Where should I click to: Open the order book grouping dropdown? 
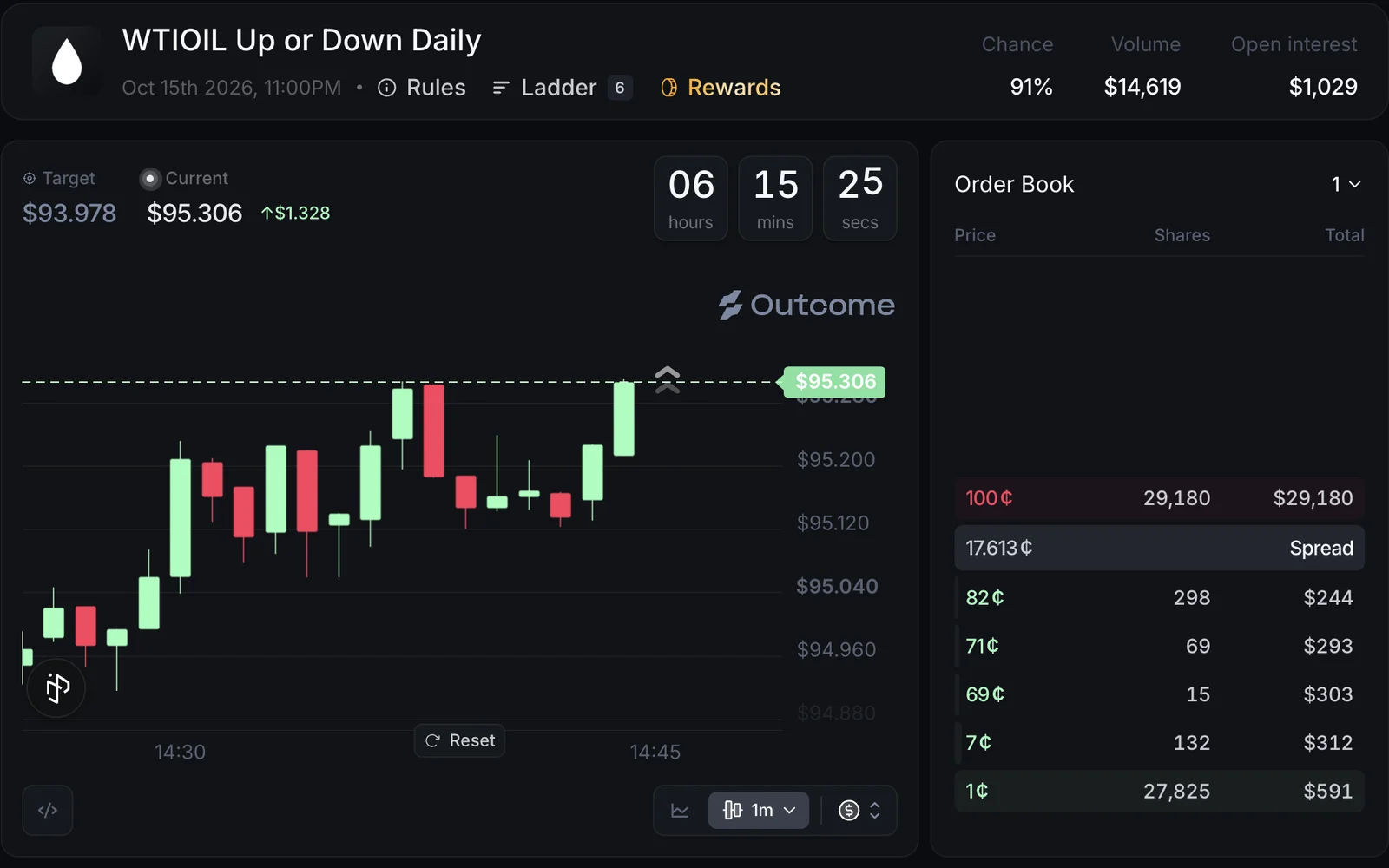[1346, 184]
